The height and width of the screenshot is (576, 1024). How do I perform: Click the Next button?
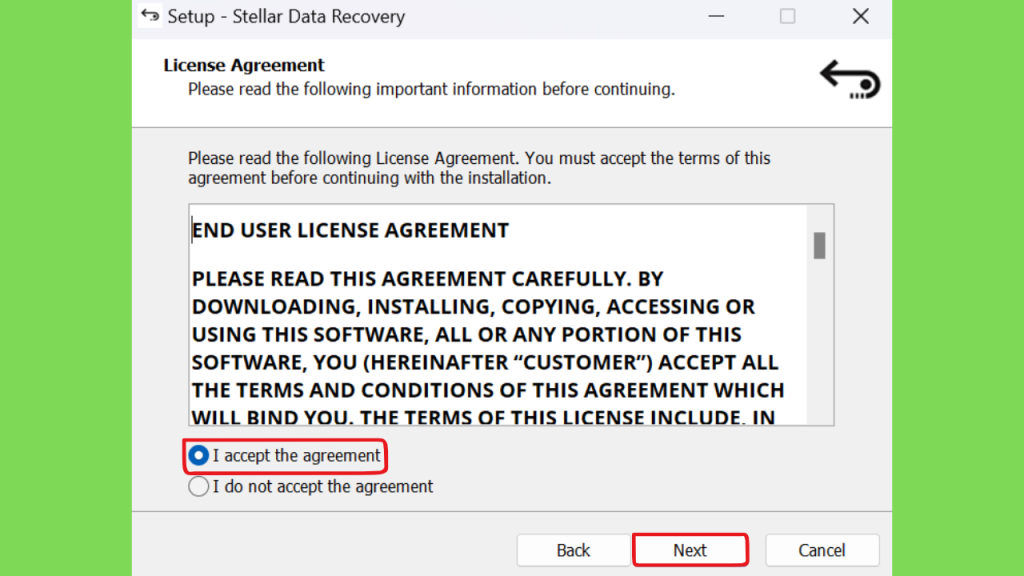point(690,550)
